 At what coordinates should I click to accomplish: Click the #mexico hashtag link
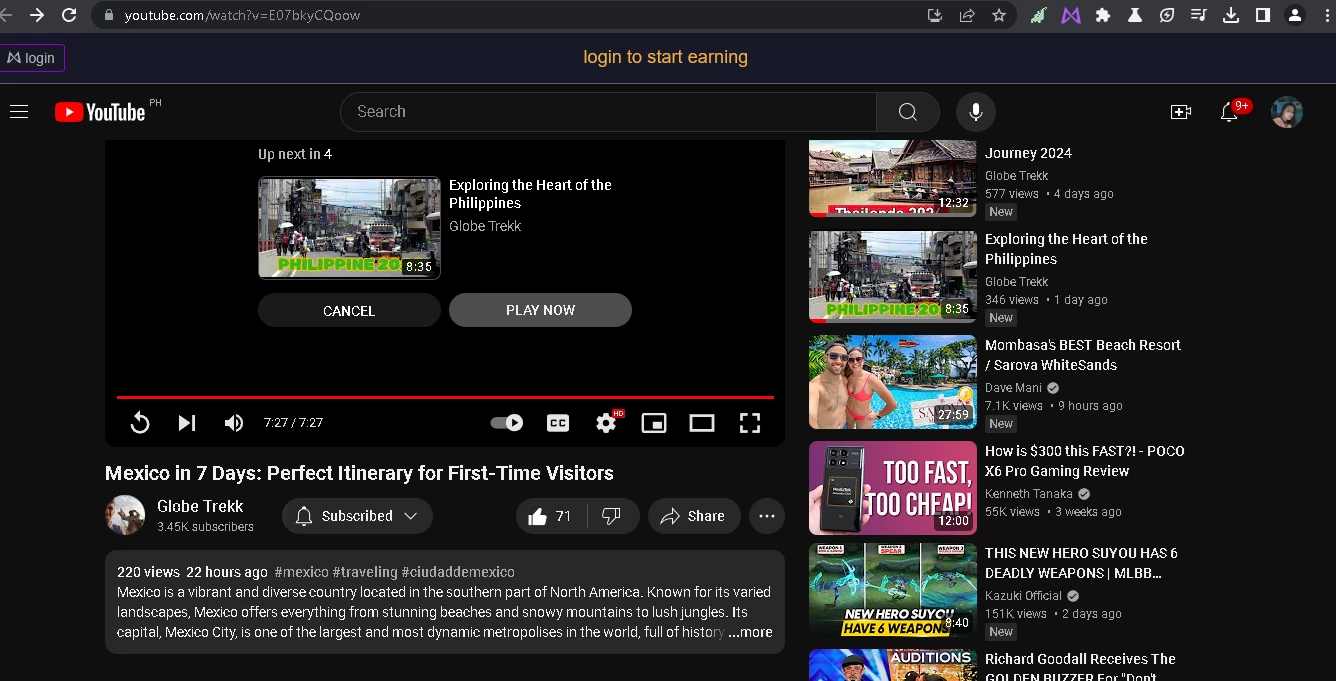(301, 572)
